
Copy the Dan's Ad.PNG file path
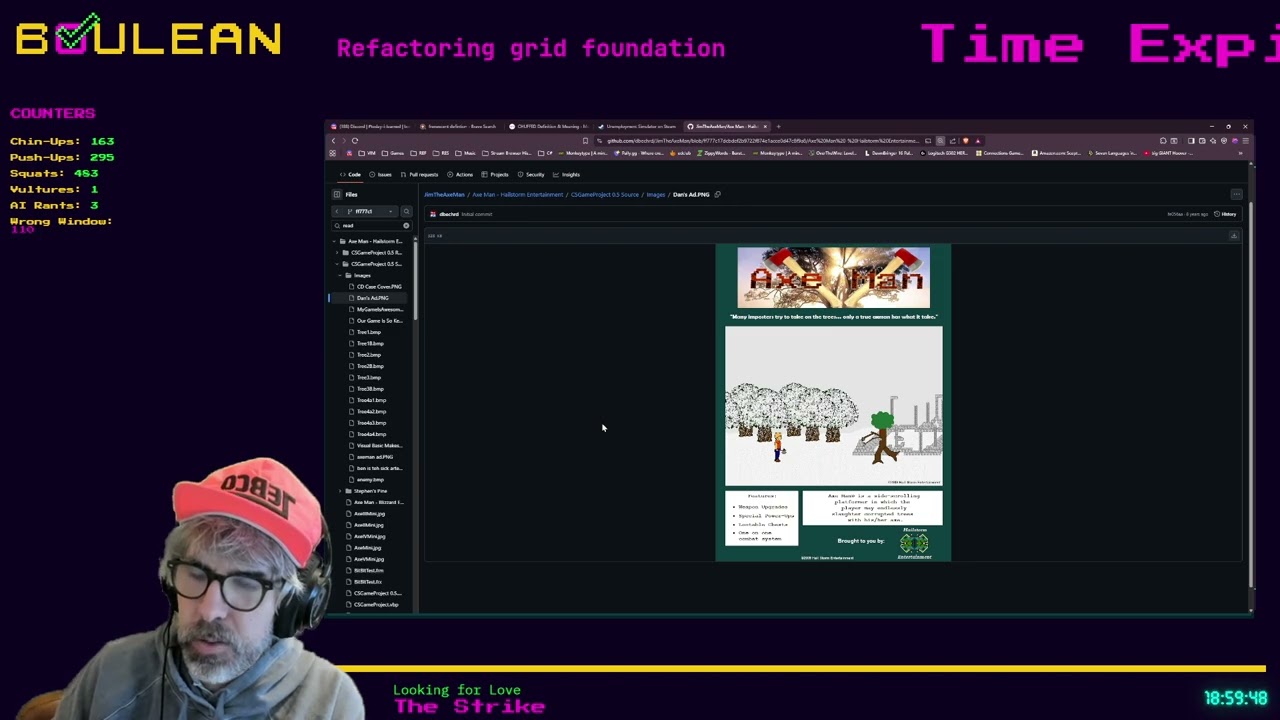[x=717, y=194]
